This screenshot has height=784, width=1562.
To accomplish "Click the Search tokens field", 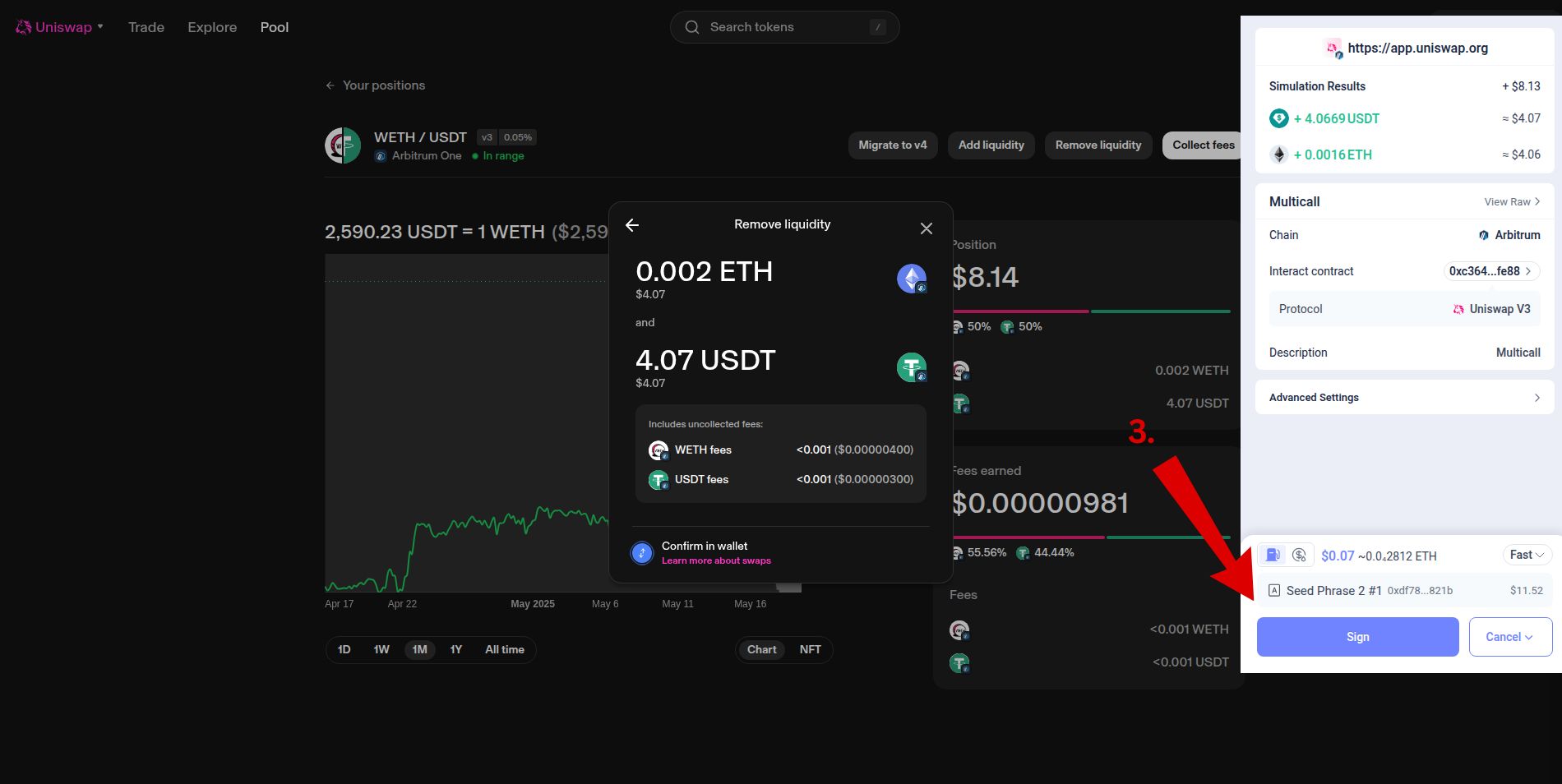I will (x=784, y=27).
